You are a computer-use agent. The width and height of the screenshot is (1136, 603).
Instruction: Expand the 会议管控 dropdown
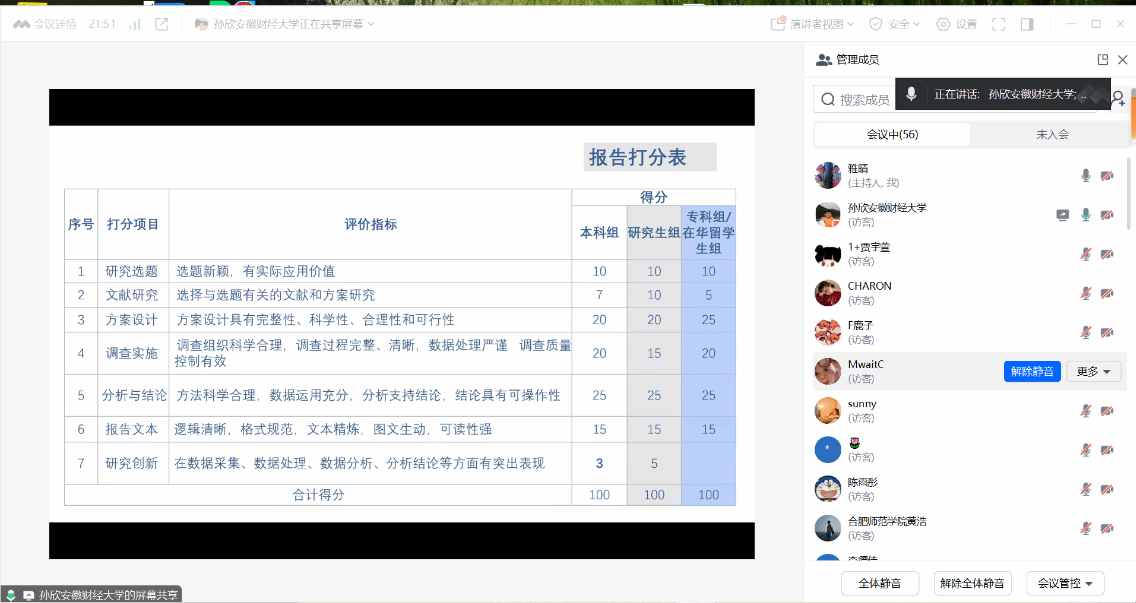[x=1070, y=583]
